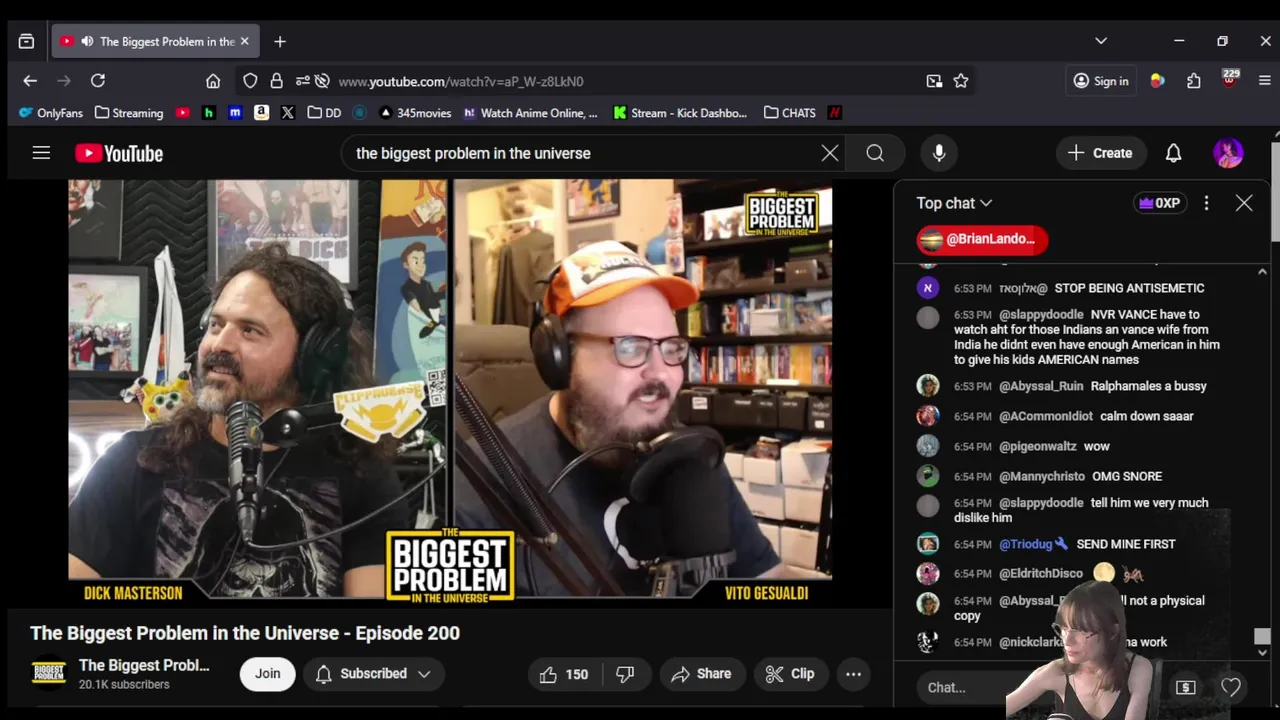
Task: Open the Watch Anime Online bookmark
Action: (530, 113)
